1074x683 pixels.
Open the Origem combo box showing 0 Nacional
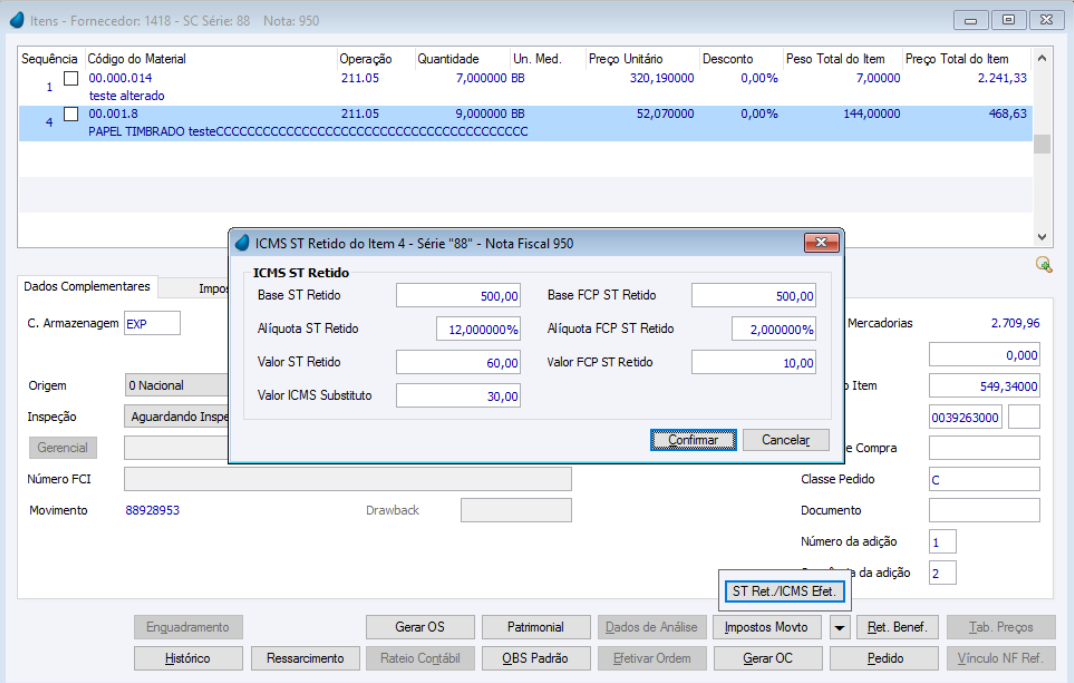click(176, 385)
